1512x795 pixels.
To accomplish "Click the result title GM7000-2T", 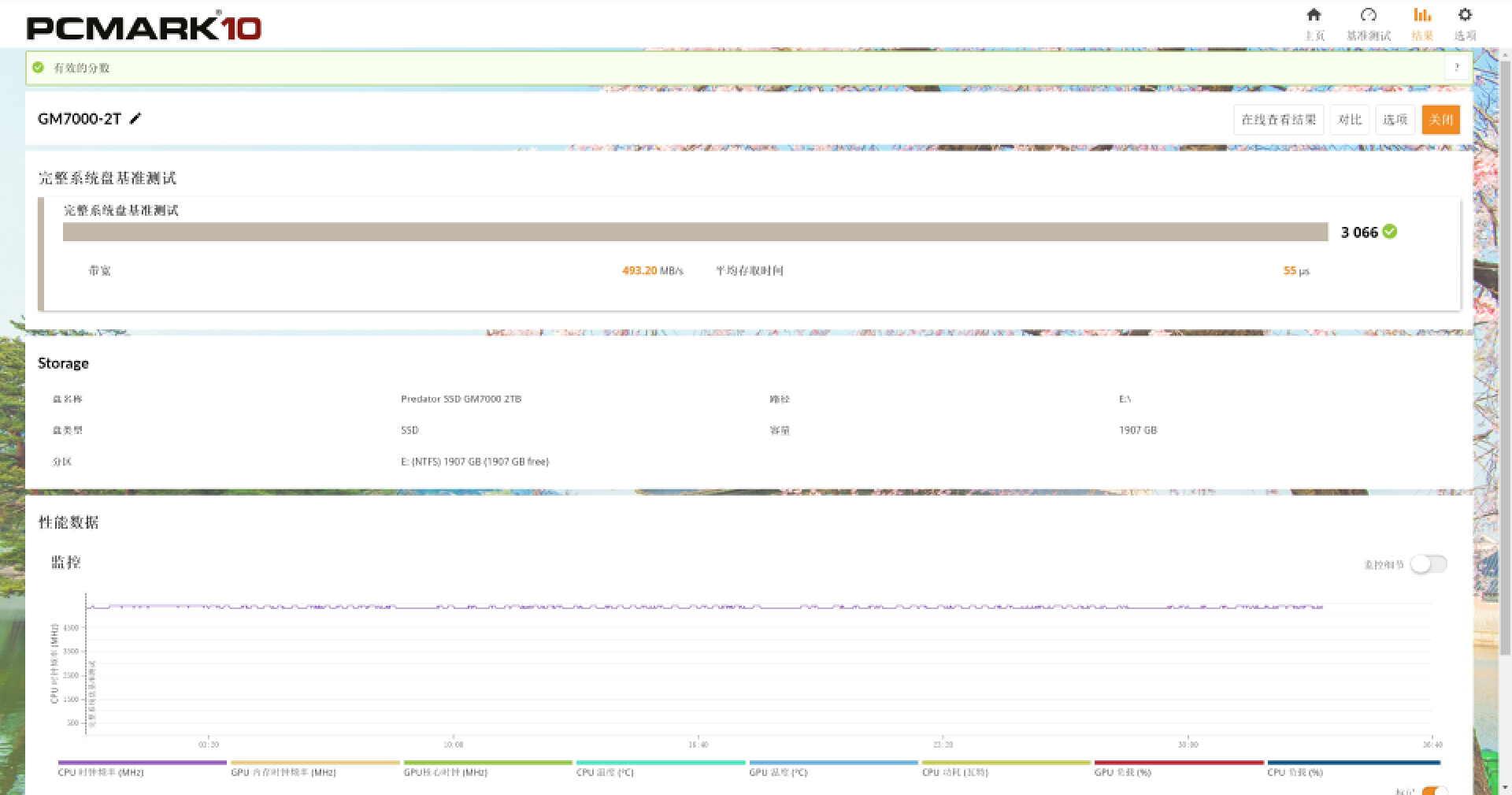I will [x=80, y=118].
